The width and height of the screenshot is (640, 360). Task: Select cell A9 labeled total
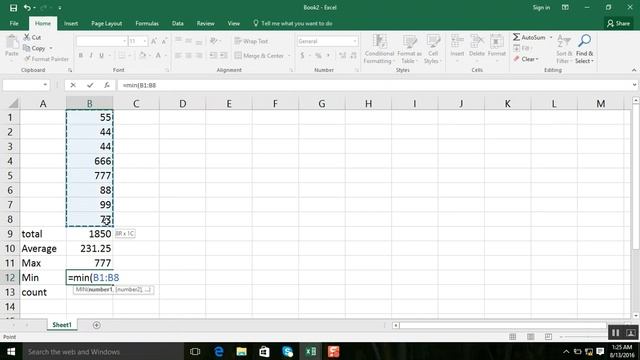tap(43, 234)
